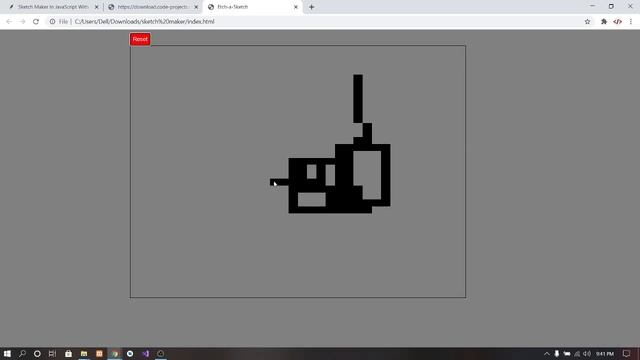Viewport: 640px width, 360px height.
Task: Close the Etch-a-Sketch tab
Action: coord(296,7)
